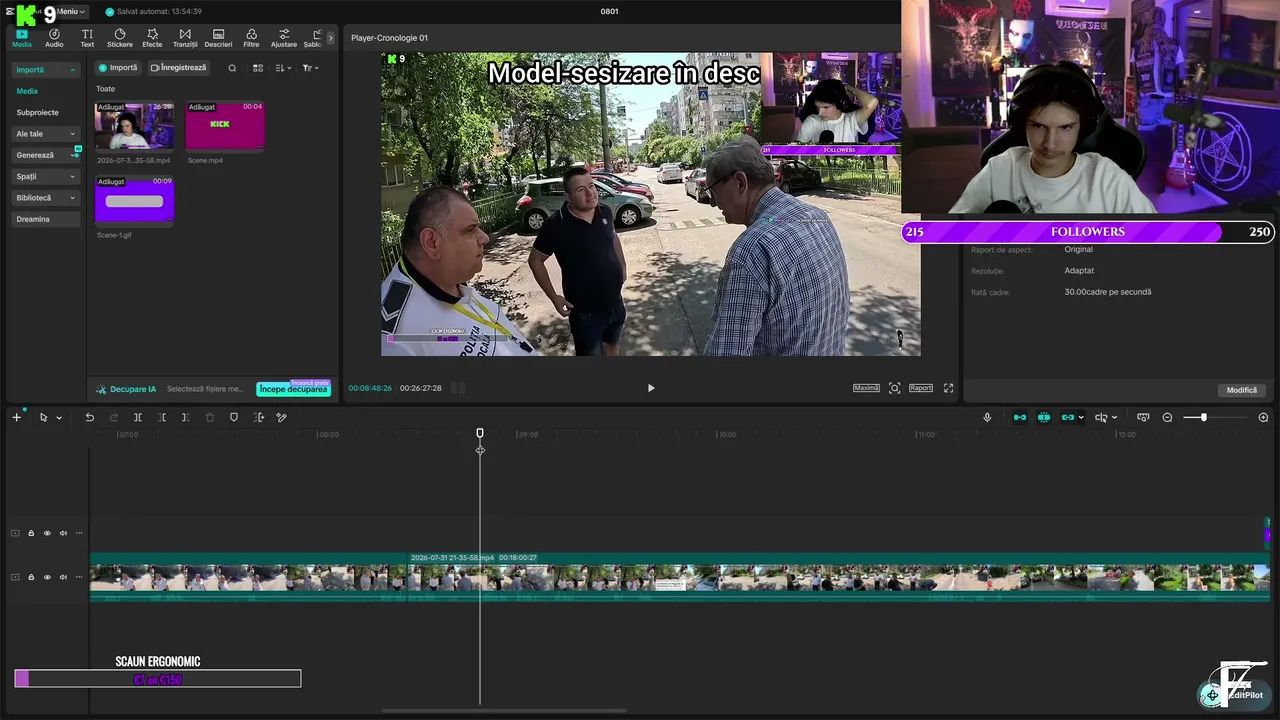This screenshot has height=720, width=1280.
Task: Select the Scene-1.gif media thumbnail
Action: coord(135,201)
